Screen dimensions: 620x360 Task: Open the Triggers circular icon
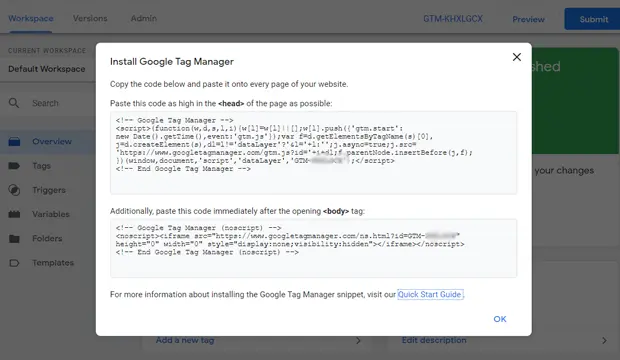[x=14, y=190]
